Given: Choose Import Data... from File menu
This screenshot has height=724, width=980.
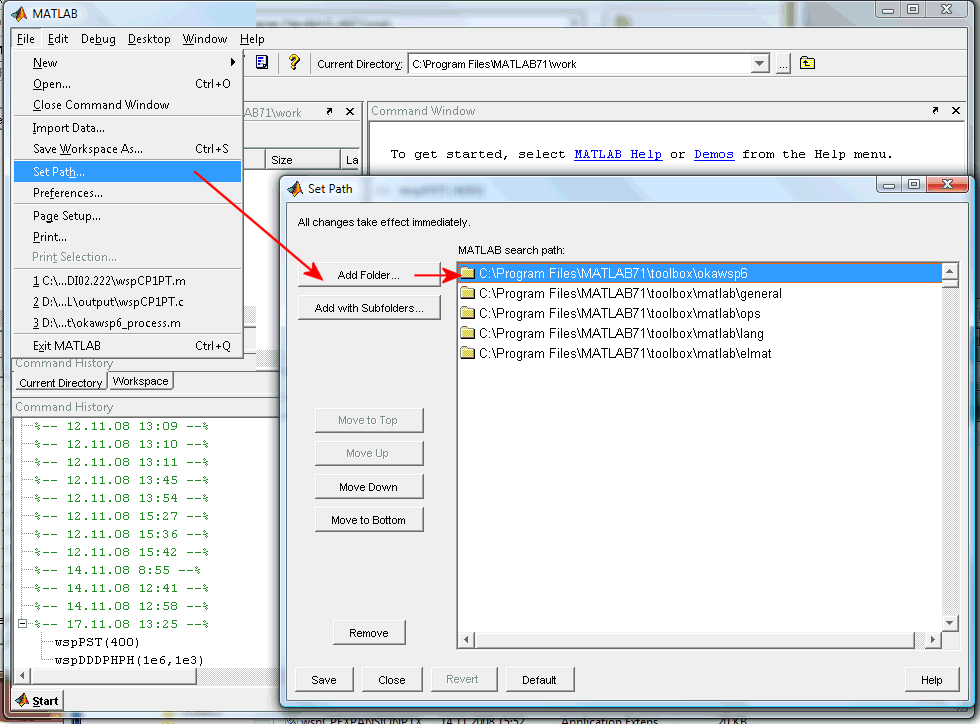Looking at the screenshot, I should 128,128.
